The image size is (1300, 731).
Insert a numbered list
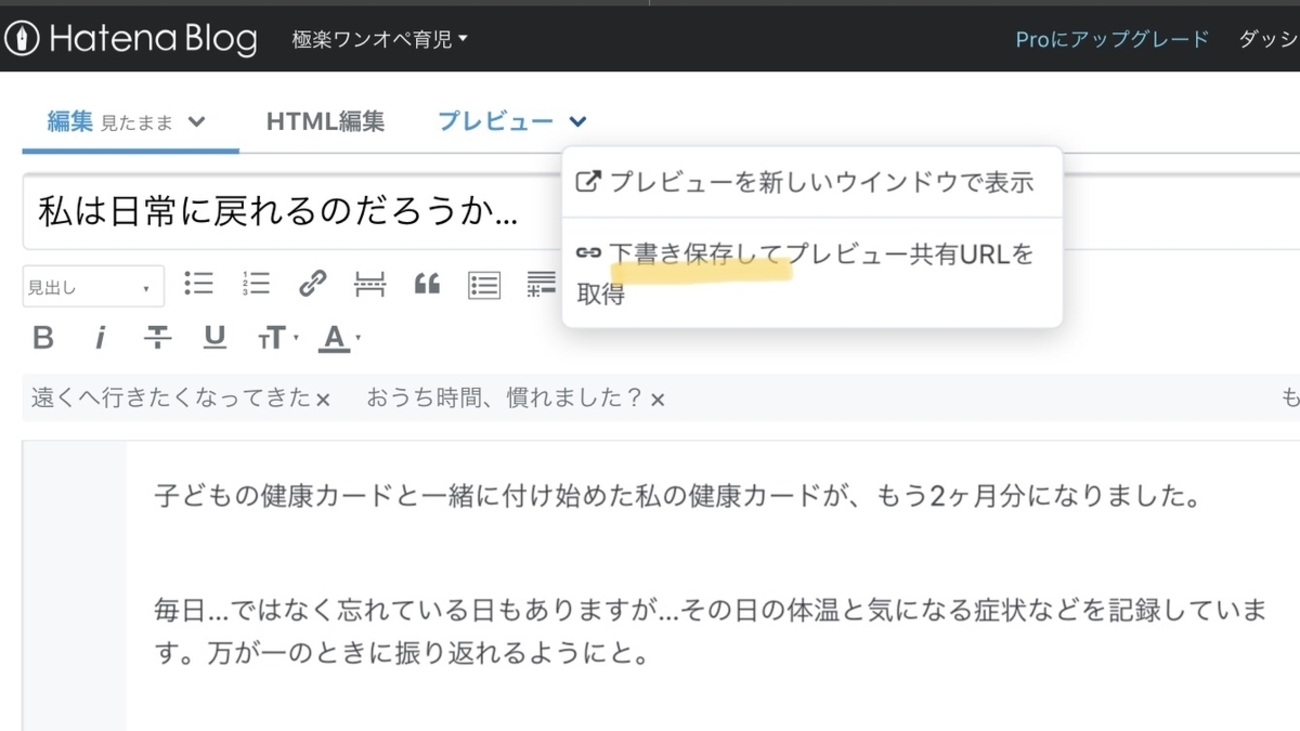256,284
